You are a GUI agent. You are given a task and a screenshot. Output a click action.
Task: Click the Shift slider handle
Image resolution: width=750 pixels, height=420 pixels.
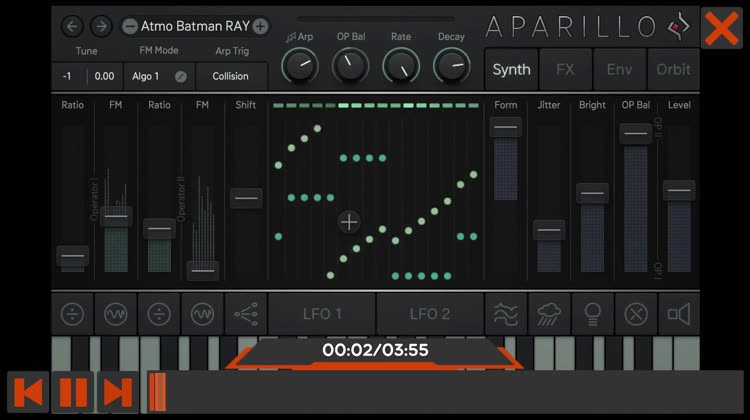tap(246, 198)
